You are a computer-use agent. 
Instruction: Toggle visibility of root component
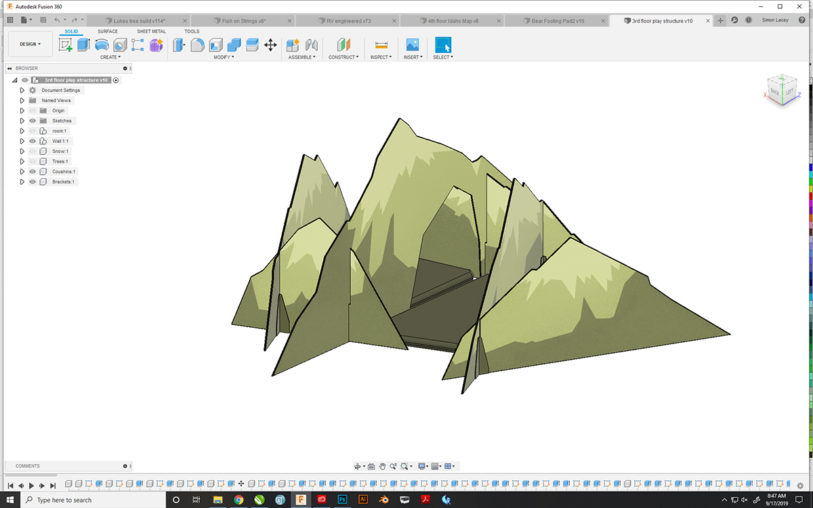(x=24, y=80)
